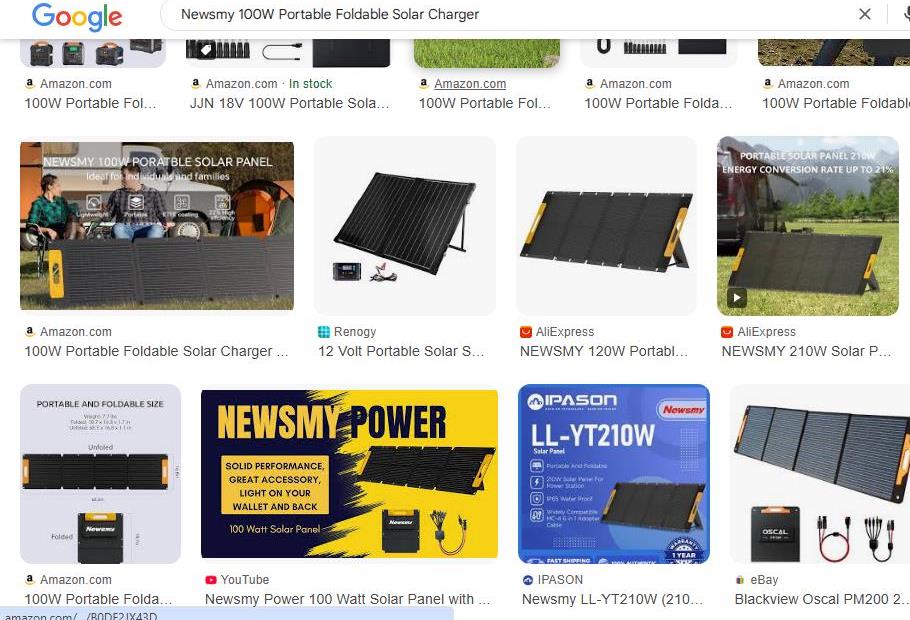
Task: Click the YouTube source icon
Action: click(211, 579)
